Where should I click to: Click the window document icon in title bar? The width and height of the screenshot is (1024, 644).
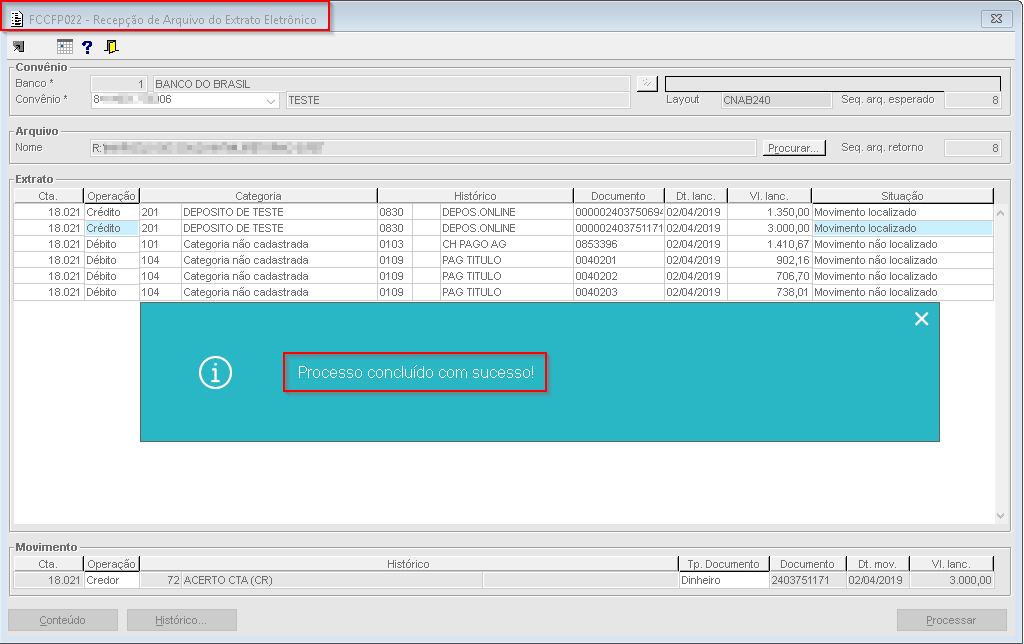click(x=17, y=19)
